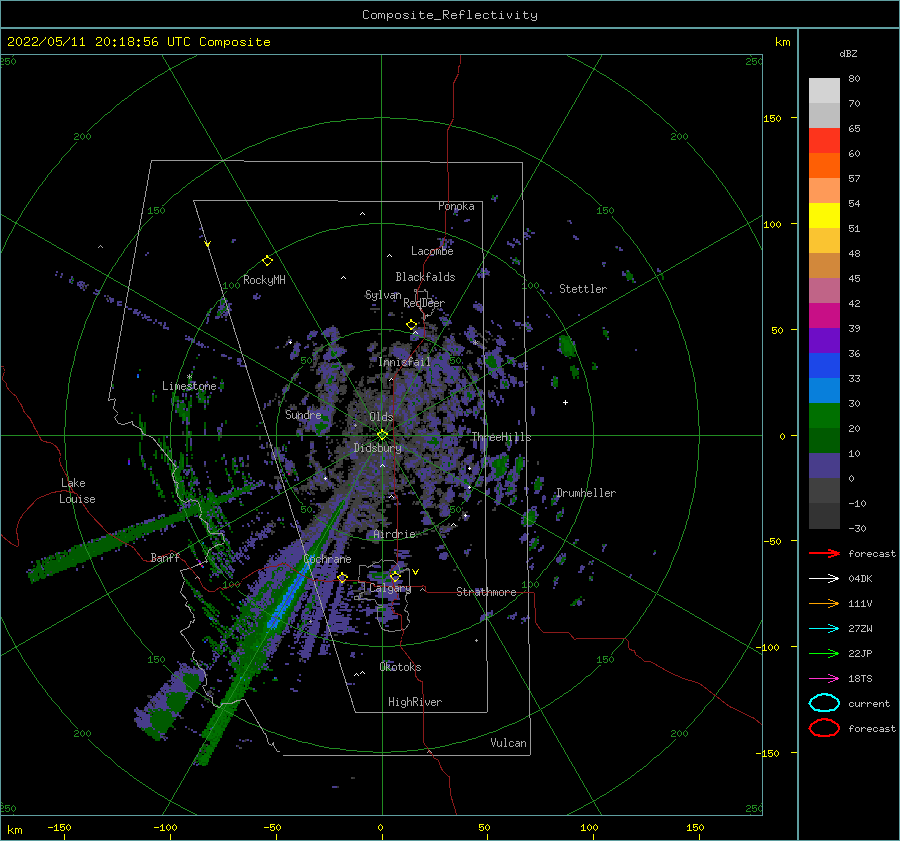Click the Calgary city label
This screenshot has width=900, height=841.
(390, 588)
